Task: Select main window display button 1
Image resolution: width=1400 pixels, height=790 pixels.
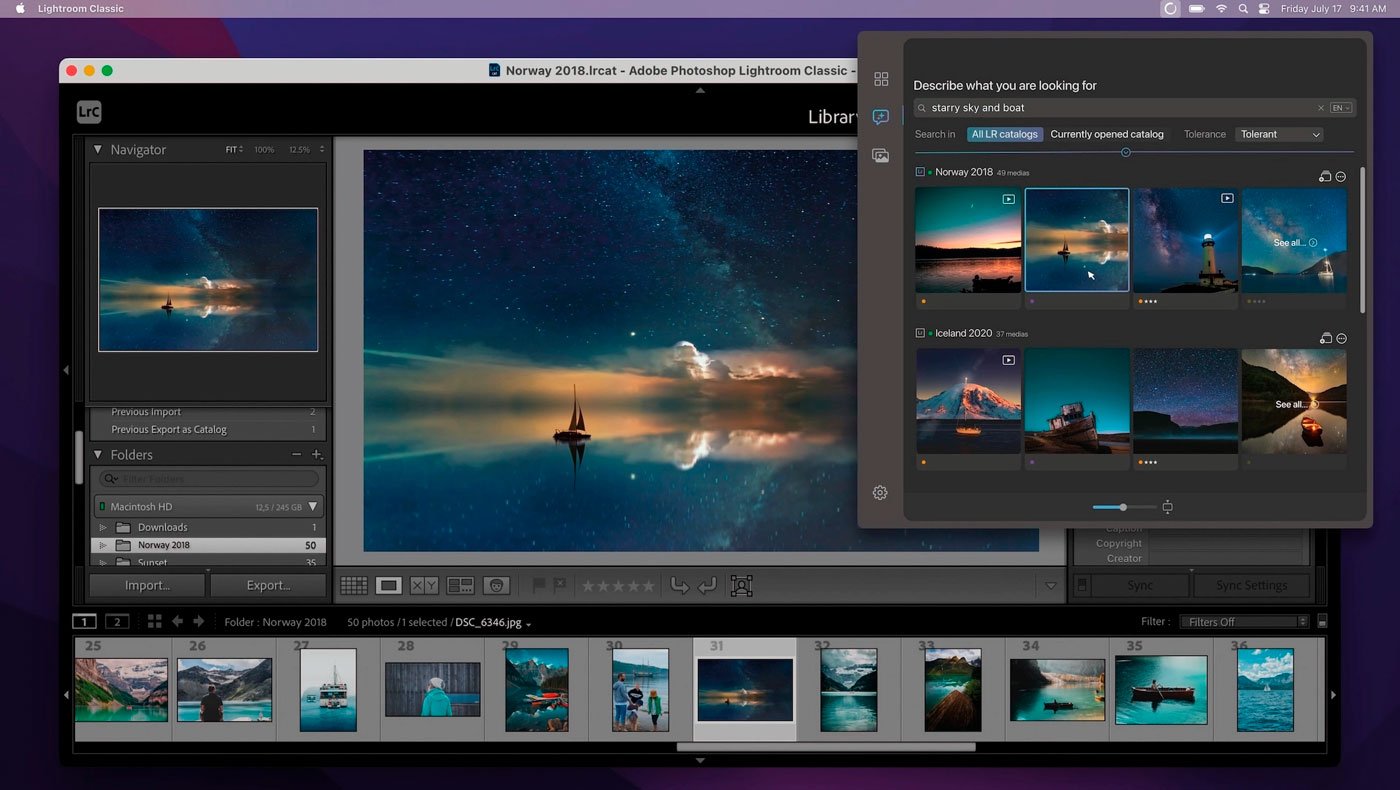Action: [85, 621]
